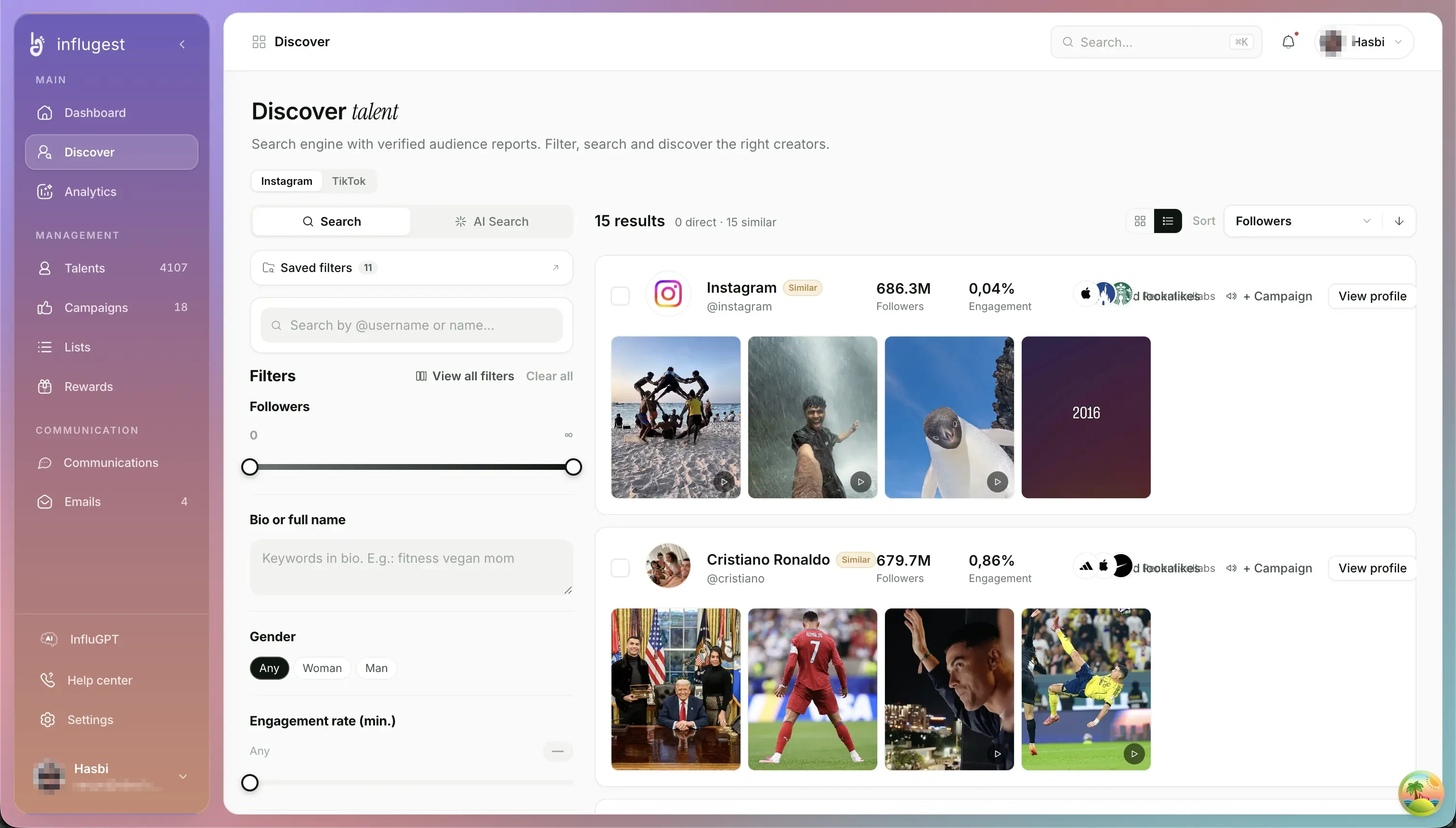This screenshot has height=828, width=1456.
Task: Open Communications in sidebar
Action: click(112, 462)
